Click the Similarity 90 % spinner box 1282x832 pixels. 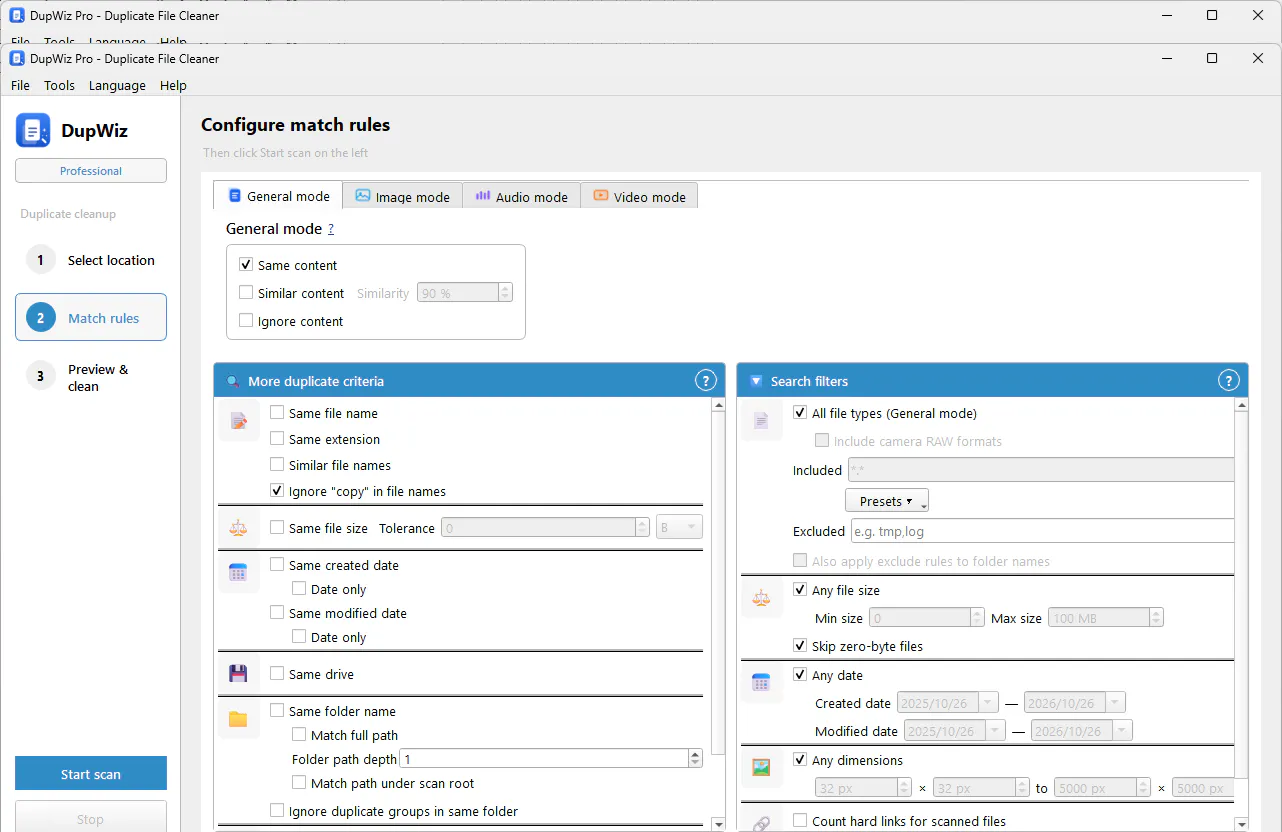point(465,293)
